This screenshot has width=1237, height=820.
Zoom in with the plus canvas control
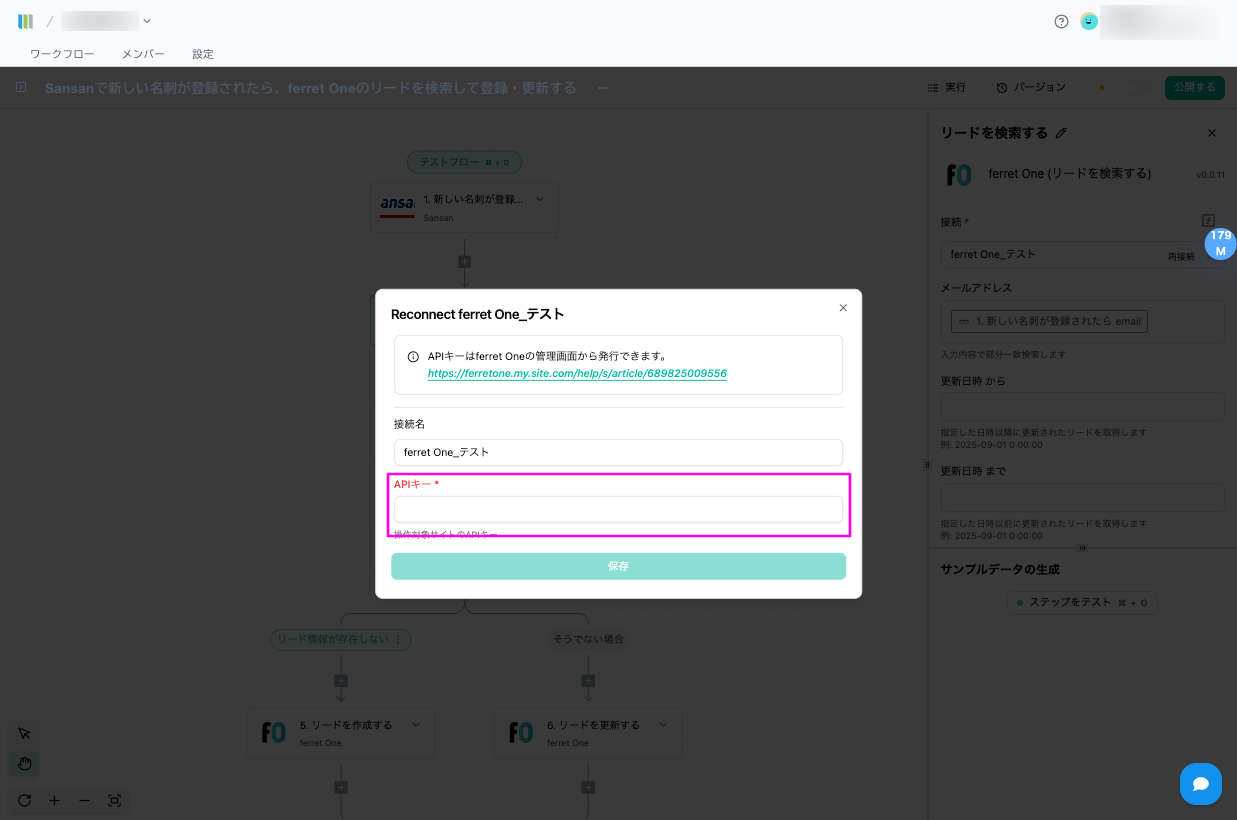click(55, 801)
